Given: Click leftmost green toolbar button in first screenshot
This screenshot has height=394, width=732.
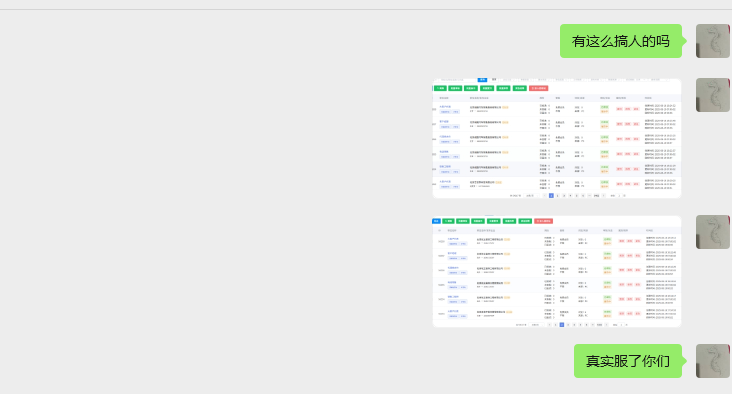Looking at the screenshot, I should (440, 88).
